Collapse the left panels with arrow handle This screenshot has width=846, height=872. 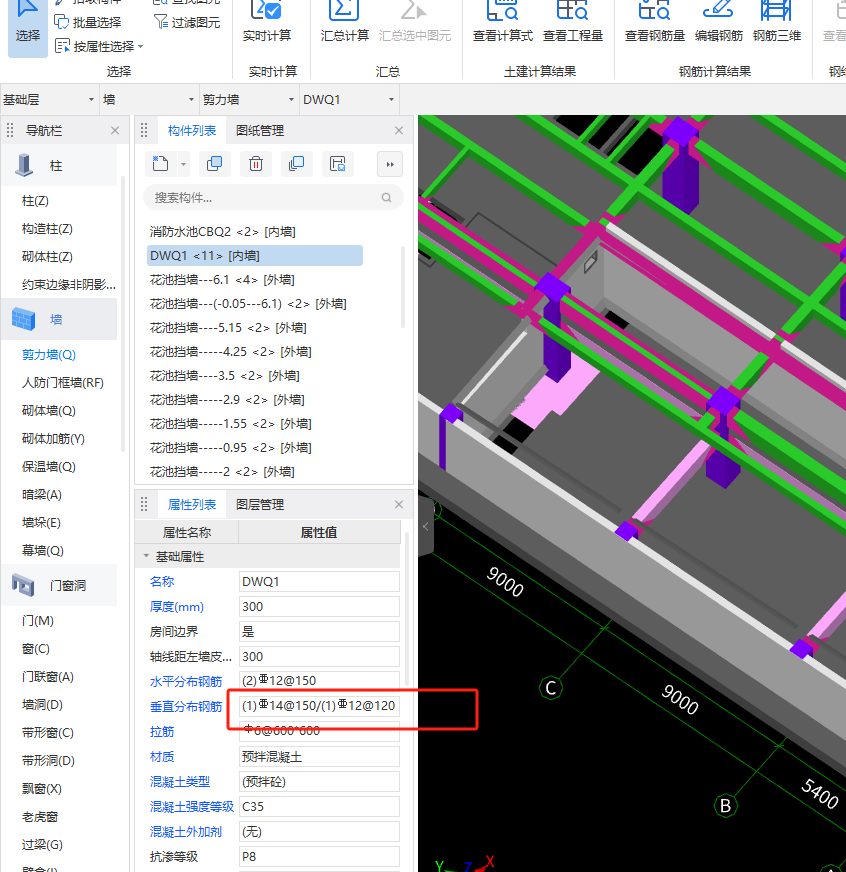click(426, 526)
